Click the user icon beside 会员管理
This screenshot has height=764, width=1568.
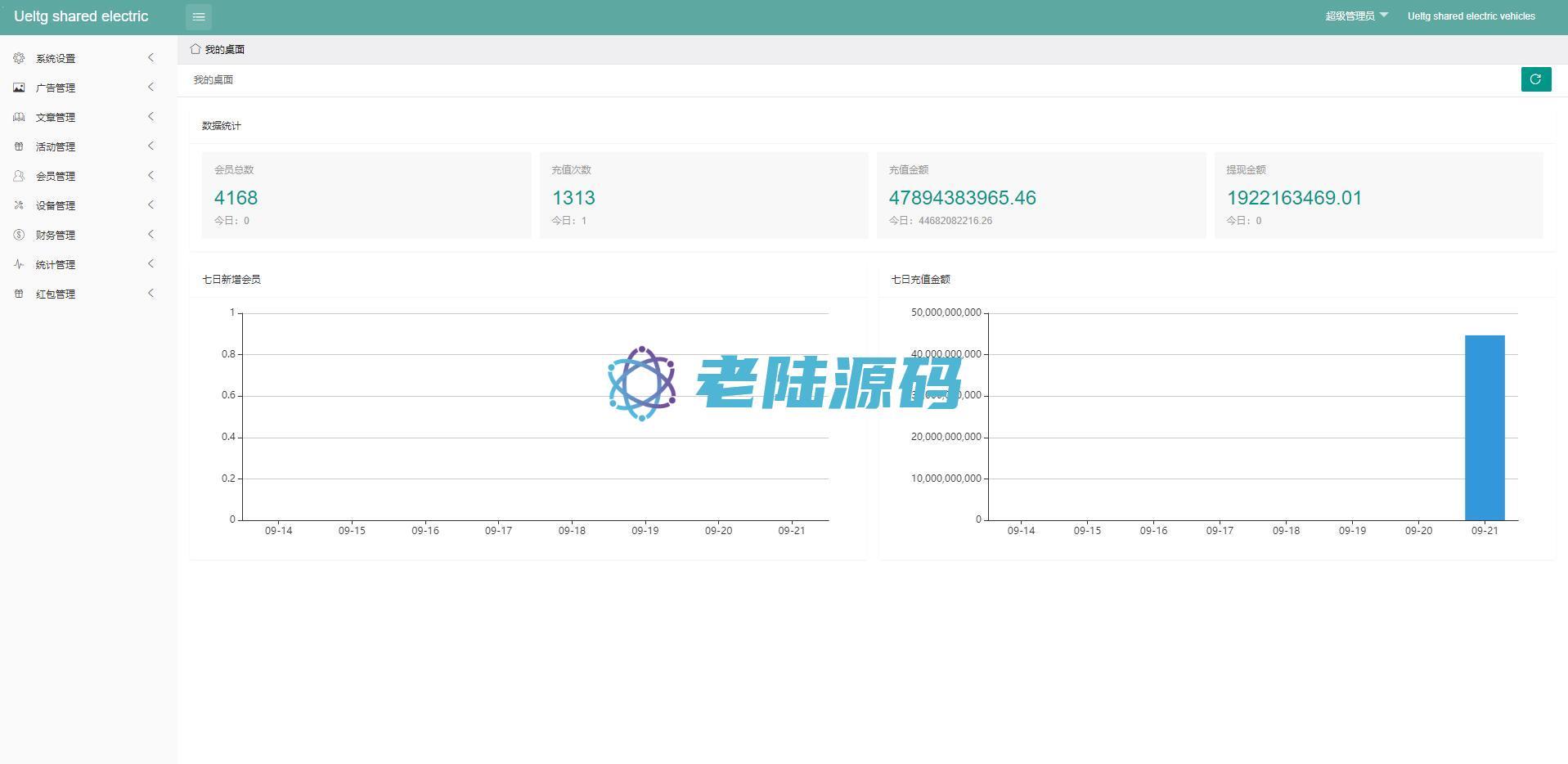(19, 176)
